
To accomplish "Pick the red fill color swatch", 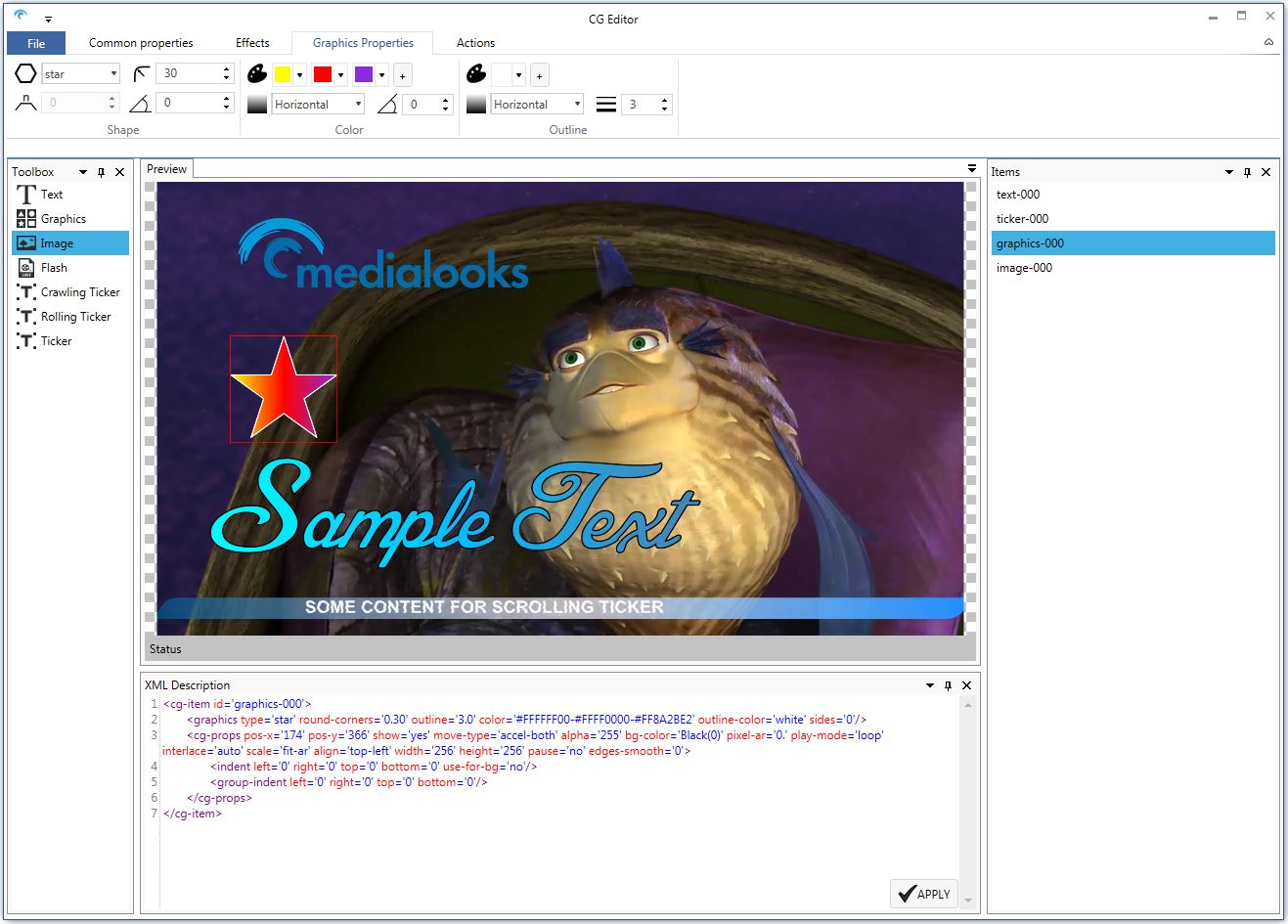I will tap(323, 74).
